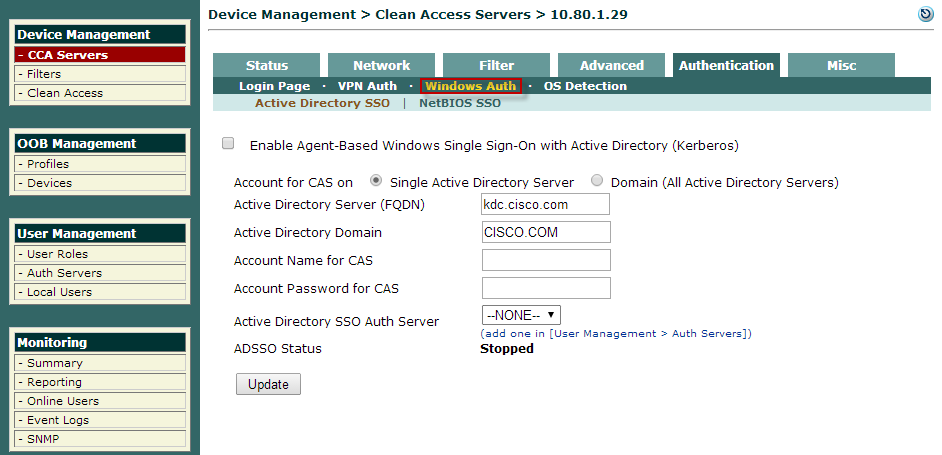Screen dimensions: 942x455
Task: Go to the Filter tab
Action: (x=496, y=66)
